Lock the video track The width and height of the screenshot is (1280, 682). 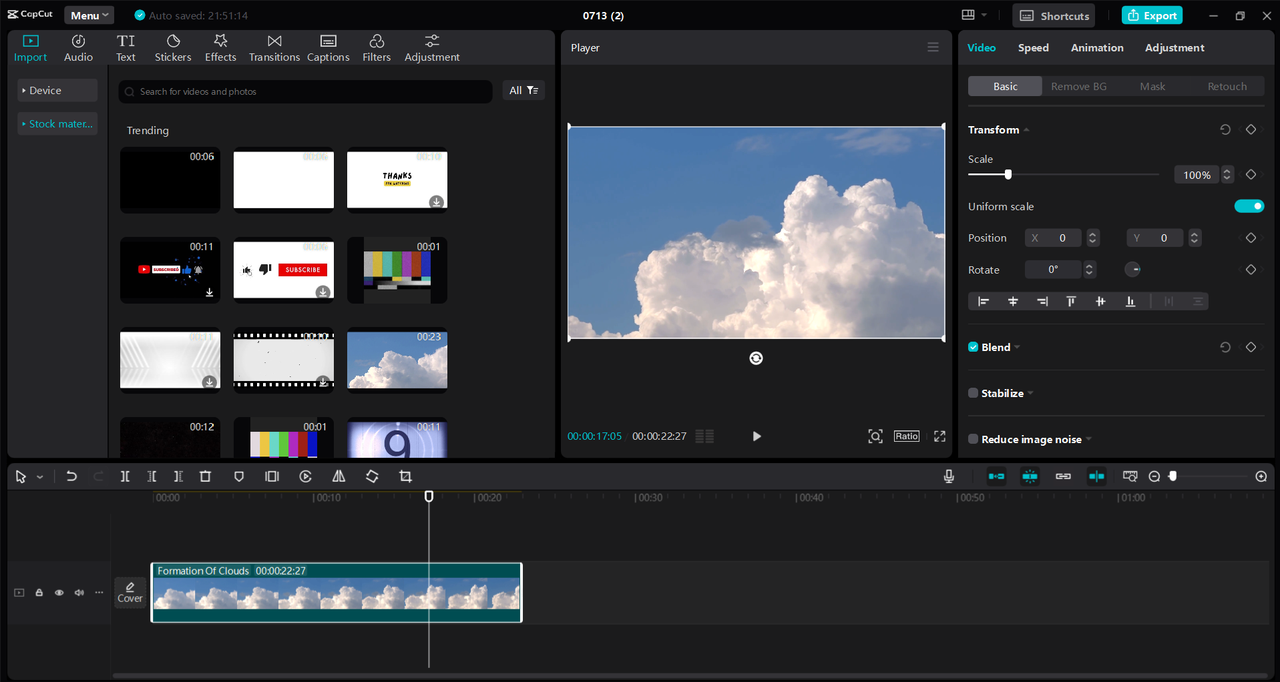tap(39, 593)
